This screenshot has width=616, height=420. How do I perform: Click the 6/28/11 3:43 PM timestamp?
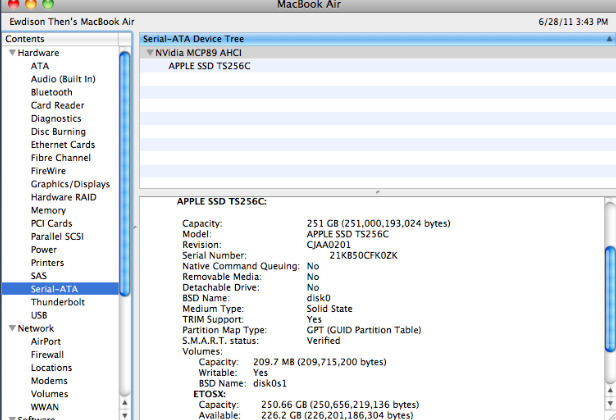tap(573, 22)
